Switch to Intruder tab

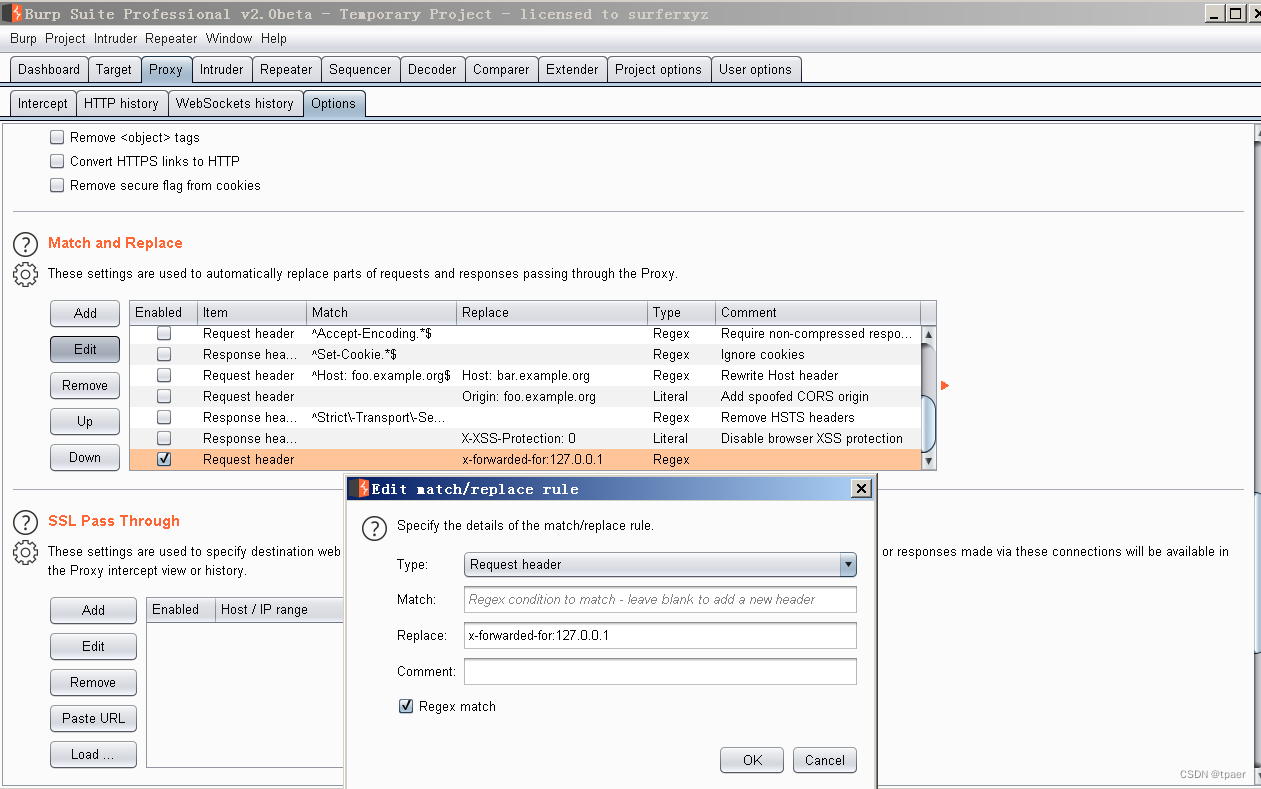[221, 70]
